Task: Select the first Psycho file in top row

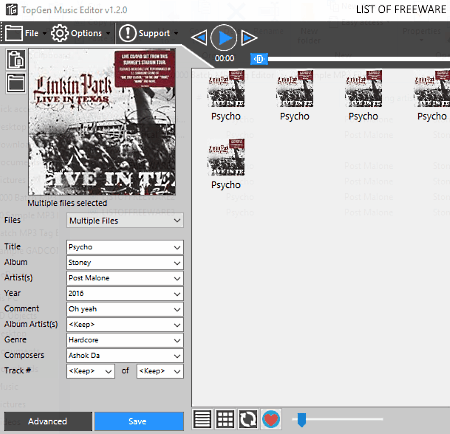Action: pos(226,96)
